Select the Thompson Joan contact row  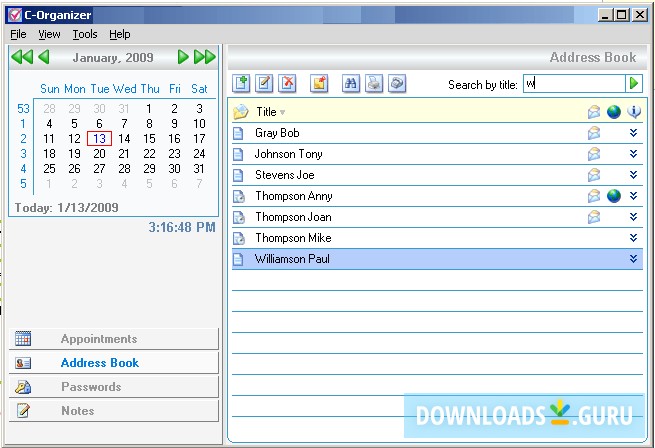pyautogui.click(x=437, y=217)
